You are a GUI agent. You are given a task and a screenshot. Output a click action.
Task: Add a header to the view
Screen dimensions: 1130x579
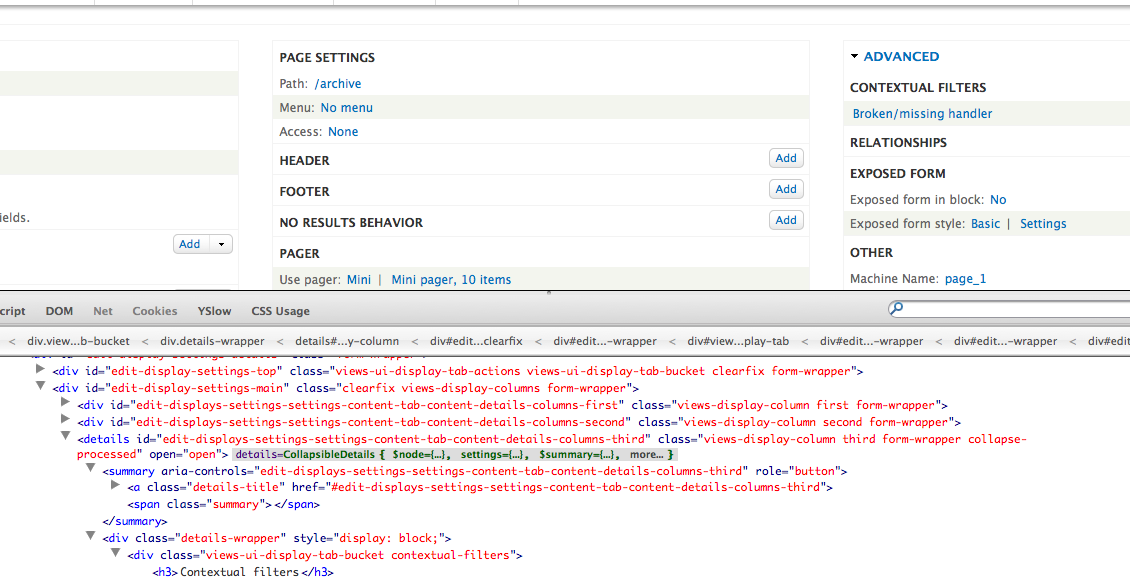coord(786,158)
